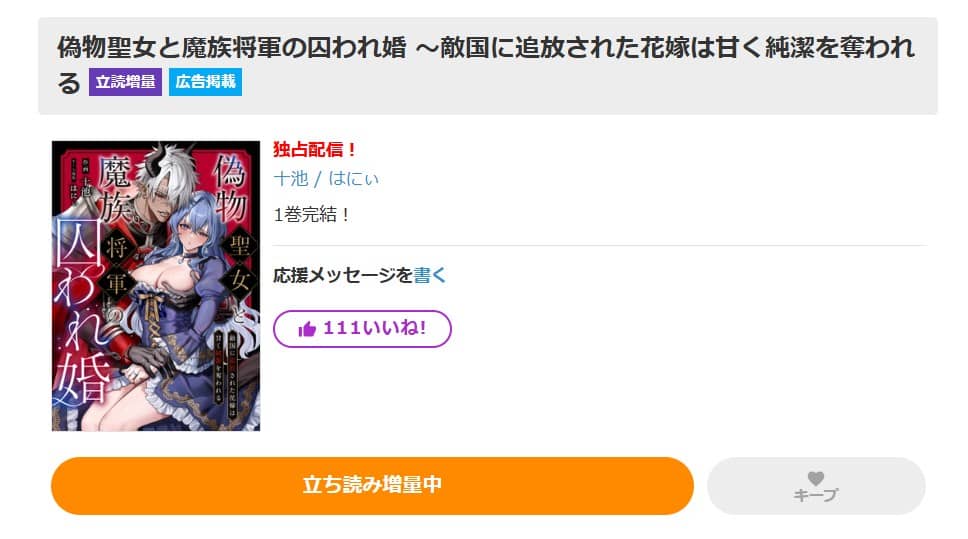Toggle the キープ button
Screen dimensions: 968x539
[x=816, y=485]
